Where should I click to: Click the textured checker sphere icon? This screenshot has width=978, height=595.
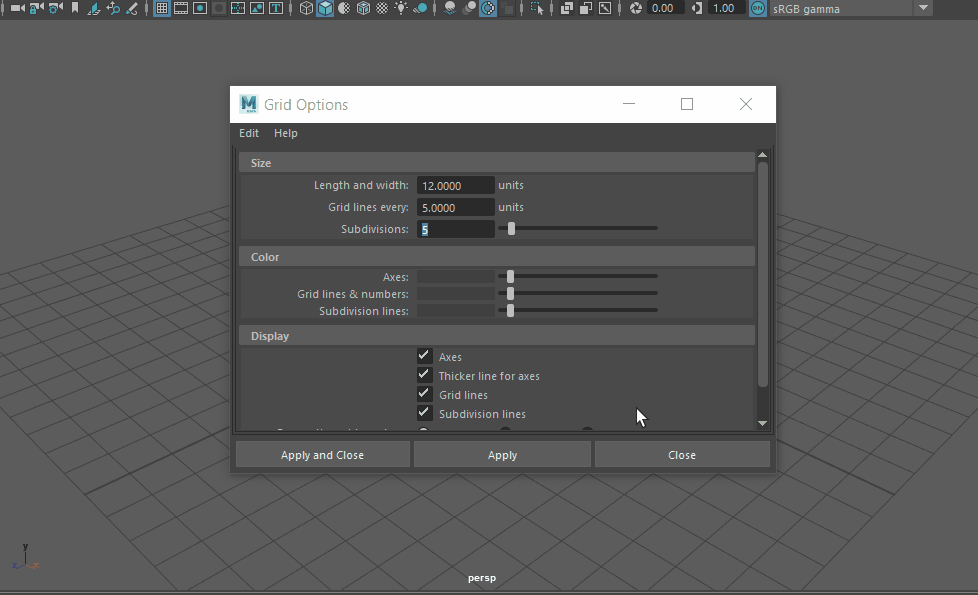382,8
